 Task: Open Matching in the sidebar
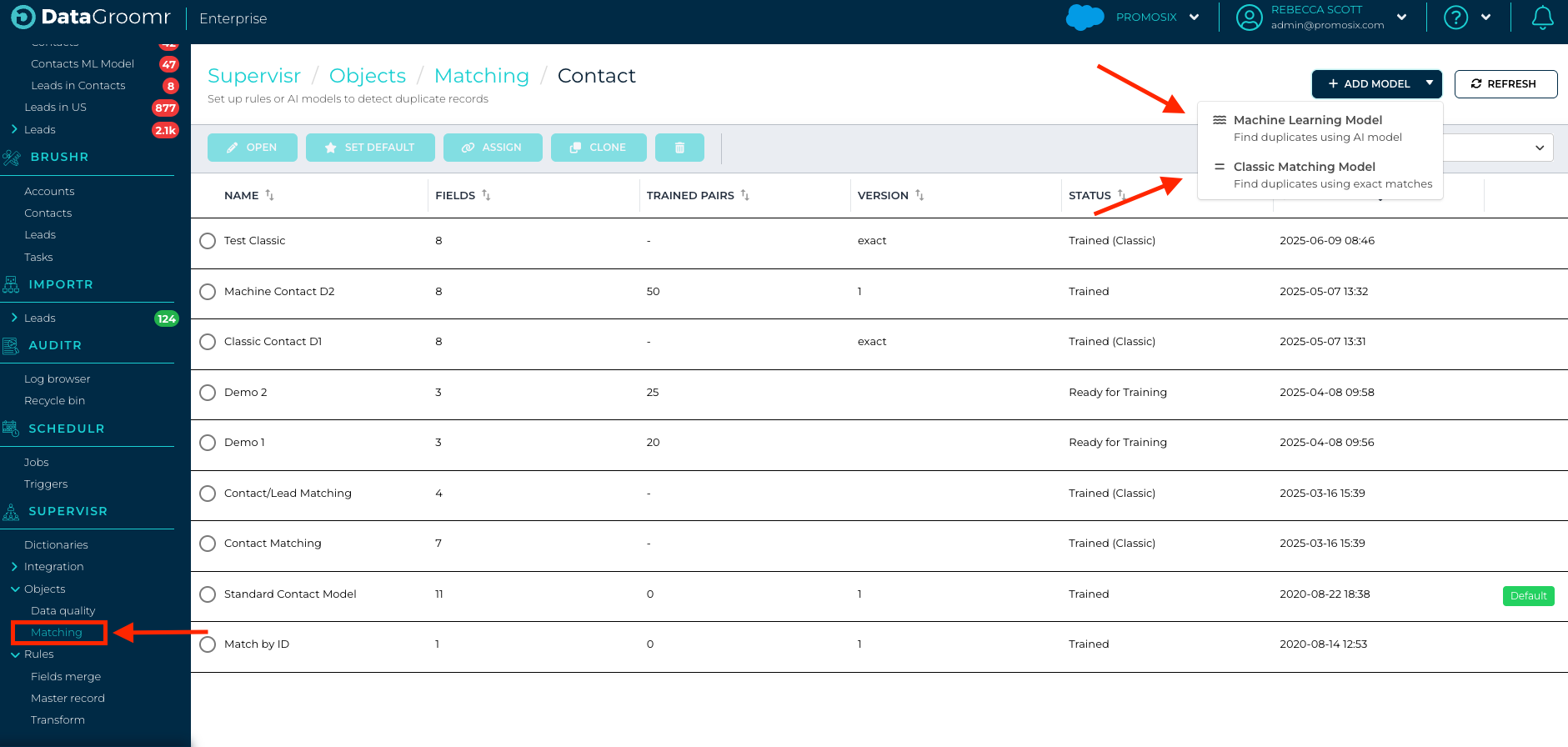57,633
